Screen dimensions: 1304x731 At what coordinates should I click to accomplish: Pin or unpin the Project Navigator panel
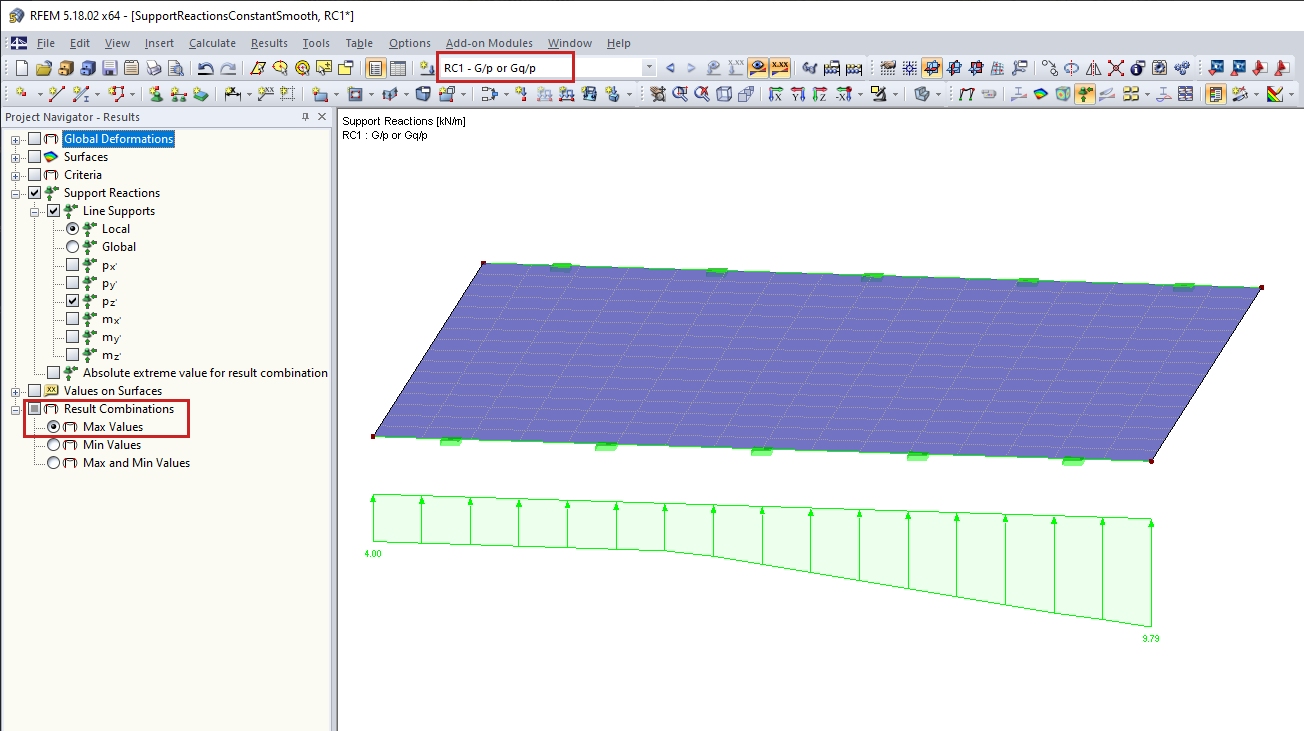305,117
